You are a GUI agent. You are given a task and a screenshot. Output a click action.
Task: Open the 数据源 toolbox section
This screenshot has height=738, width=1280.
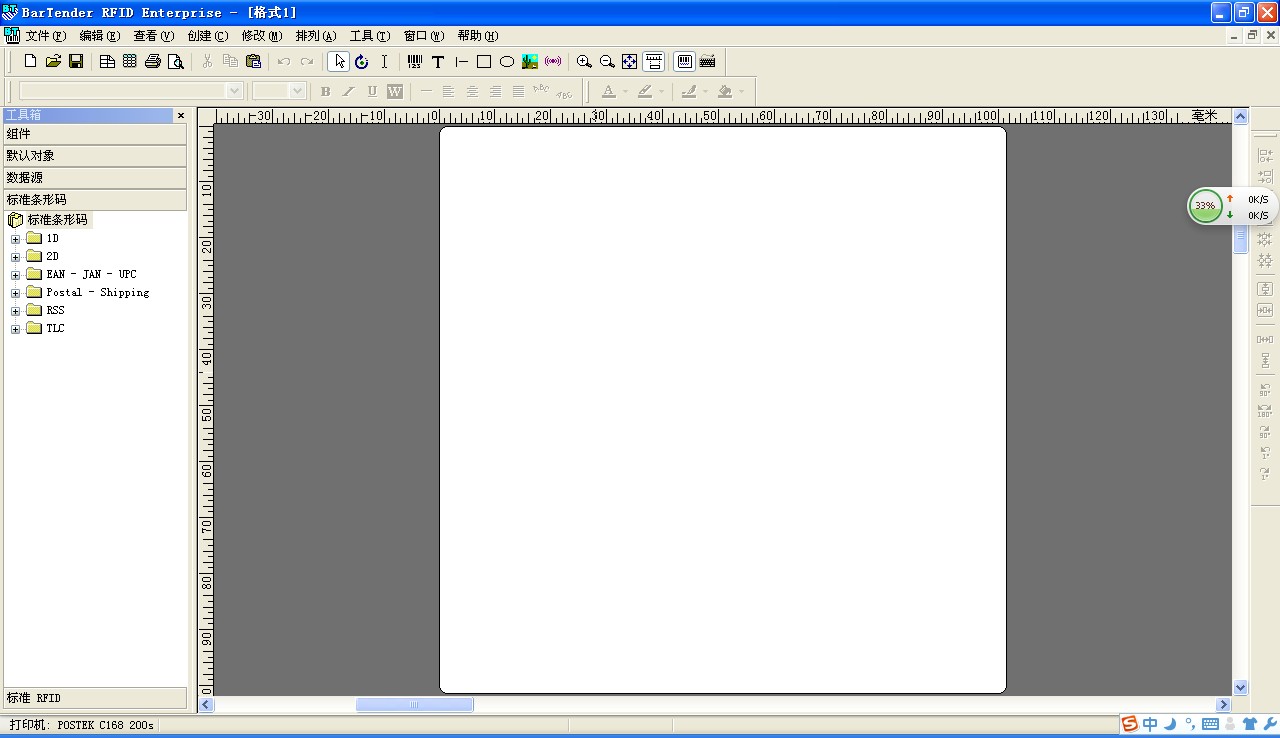pyautogui.click(x=95, y=178)
